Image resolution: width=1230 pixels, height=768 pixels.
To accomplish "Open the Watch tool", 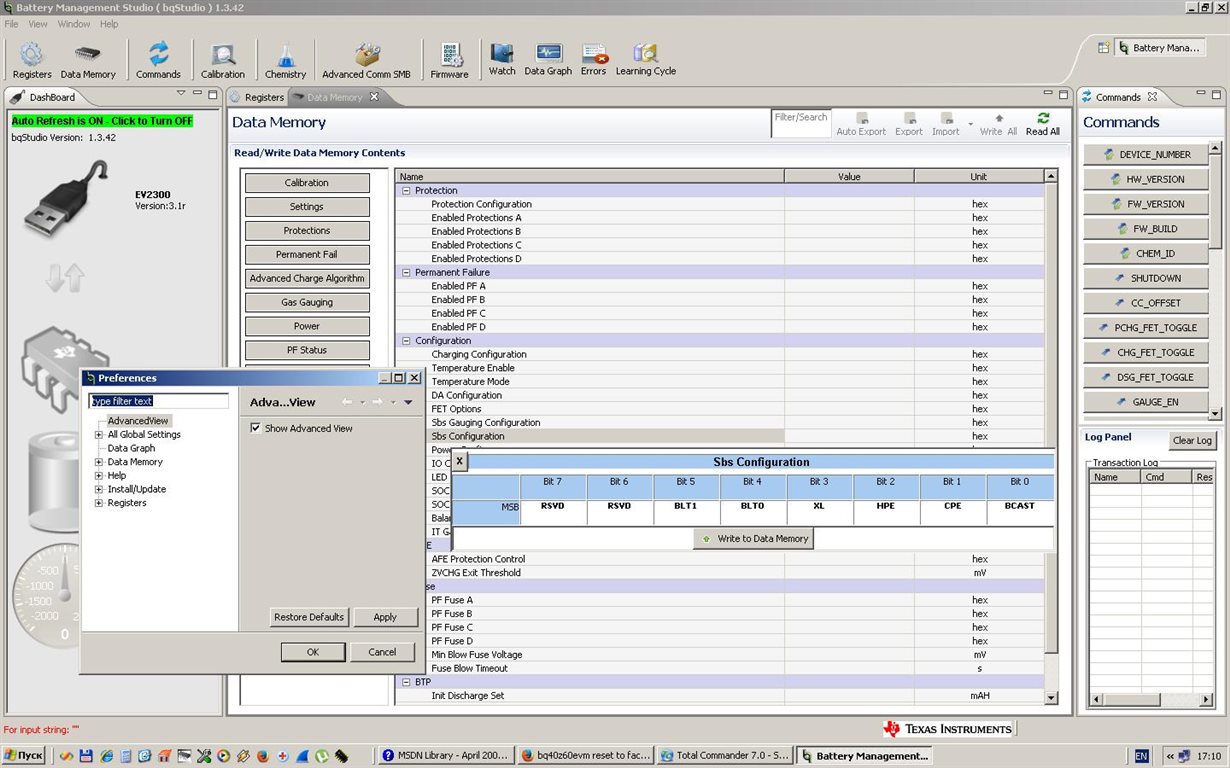I will point(502,58).
